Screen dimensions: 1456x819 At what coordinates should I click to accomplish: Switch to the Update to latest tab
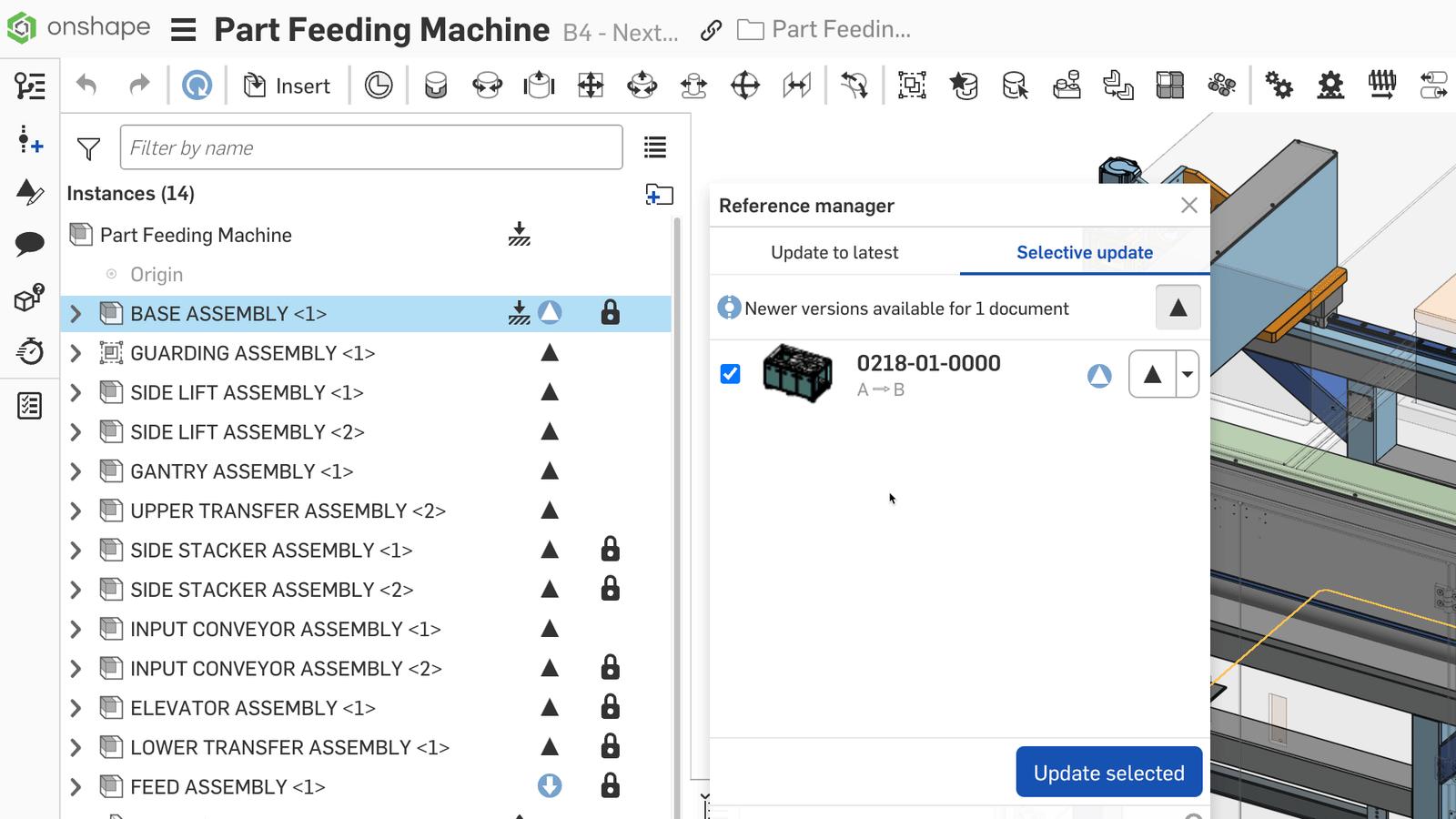coord(834,253)
